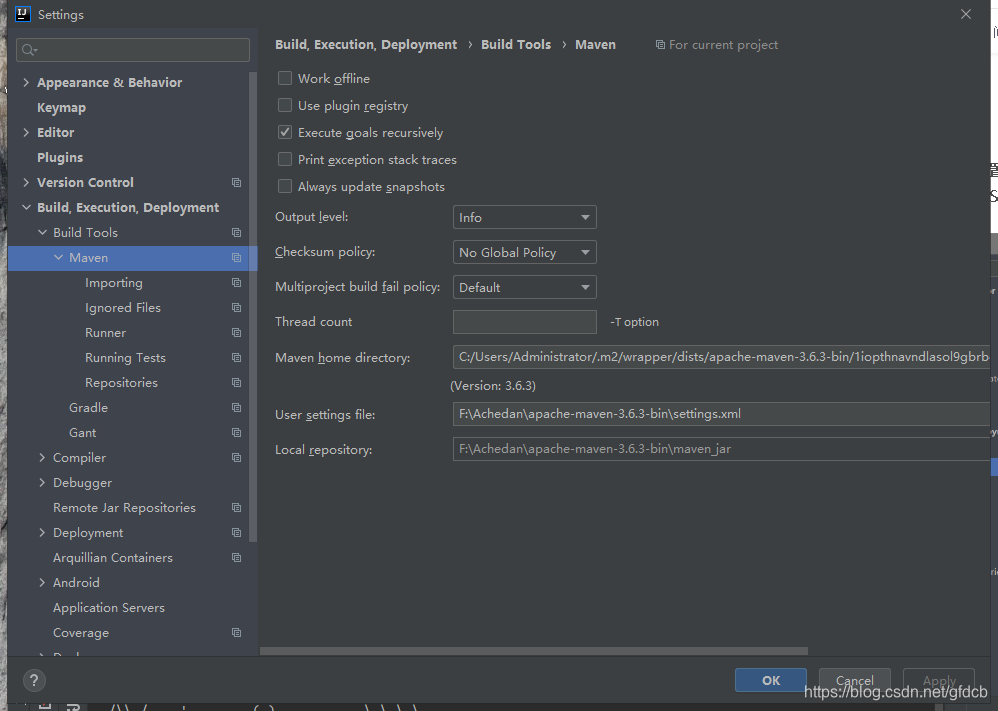Viewport: 998px width, 711px height.
Task: Click the project-level icon beside Build Tools
Action: [237, 233]
